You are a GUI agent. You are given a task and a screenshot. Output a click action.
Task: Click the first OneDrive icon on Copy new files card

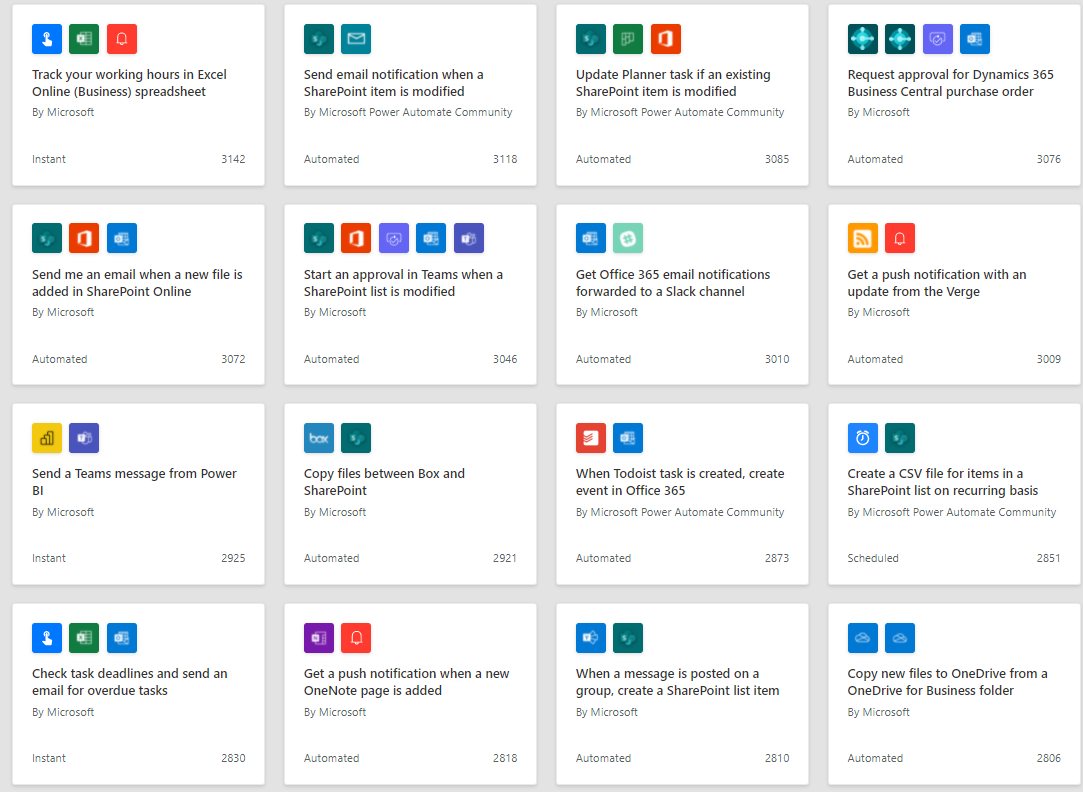tap(863, 638)
